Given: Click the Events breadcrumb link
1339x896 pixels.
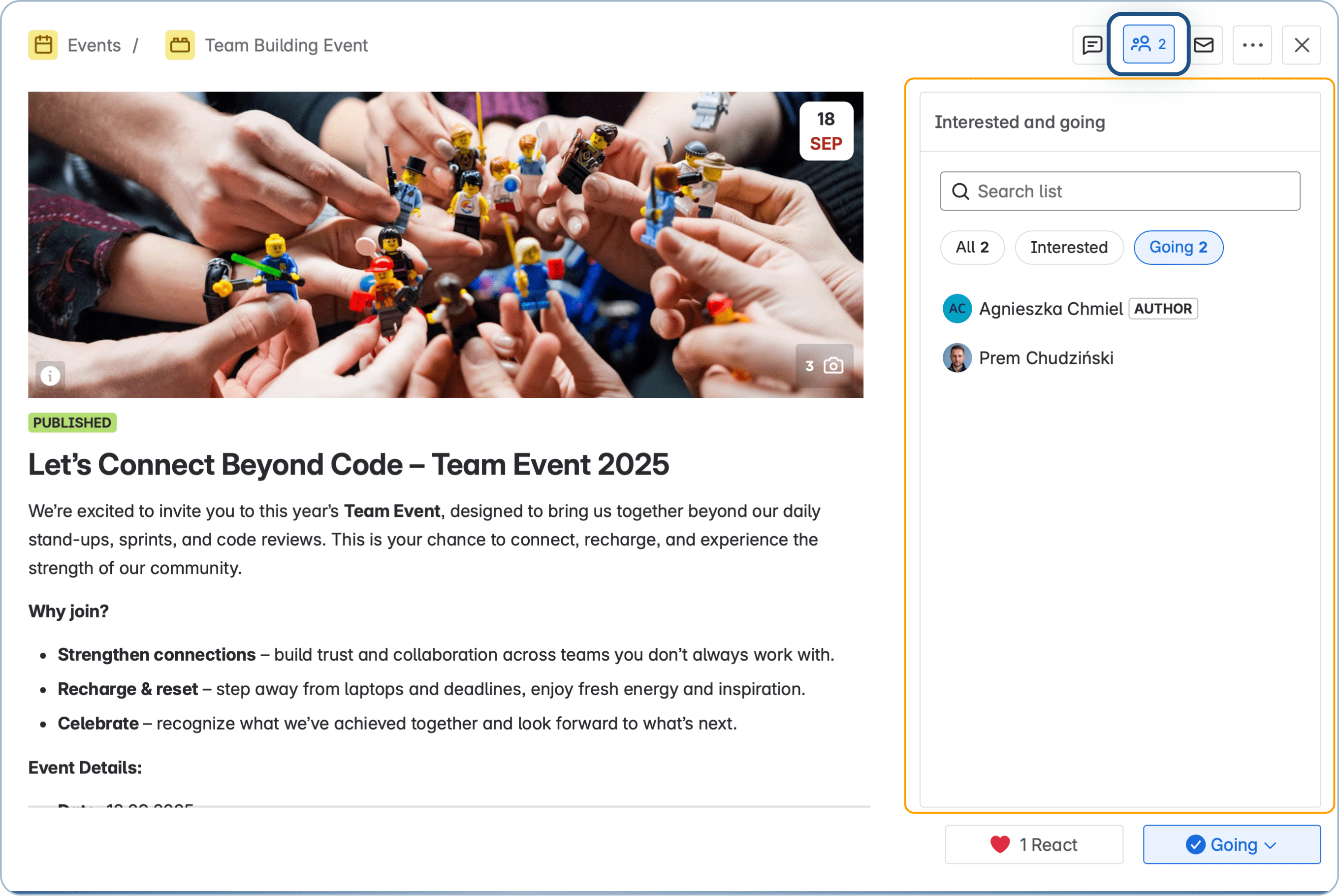Looking at the screenshot, I should click(x=94, y=45).
